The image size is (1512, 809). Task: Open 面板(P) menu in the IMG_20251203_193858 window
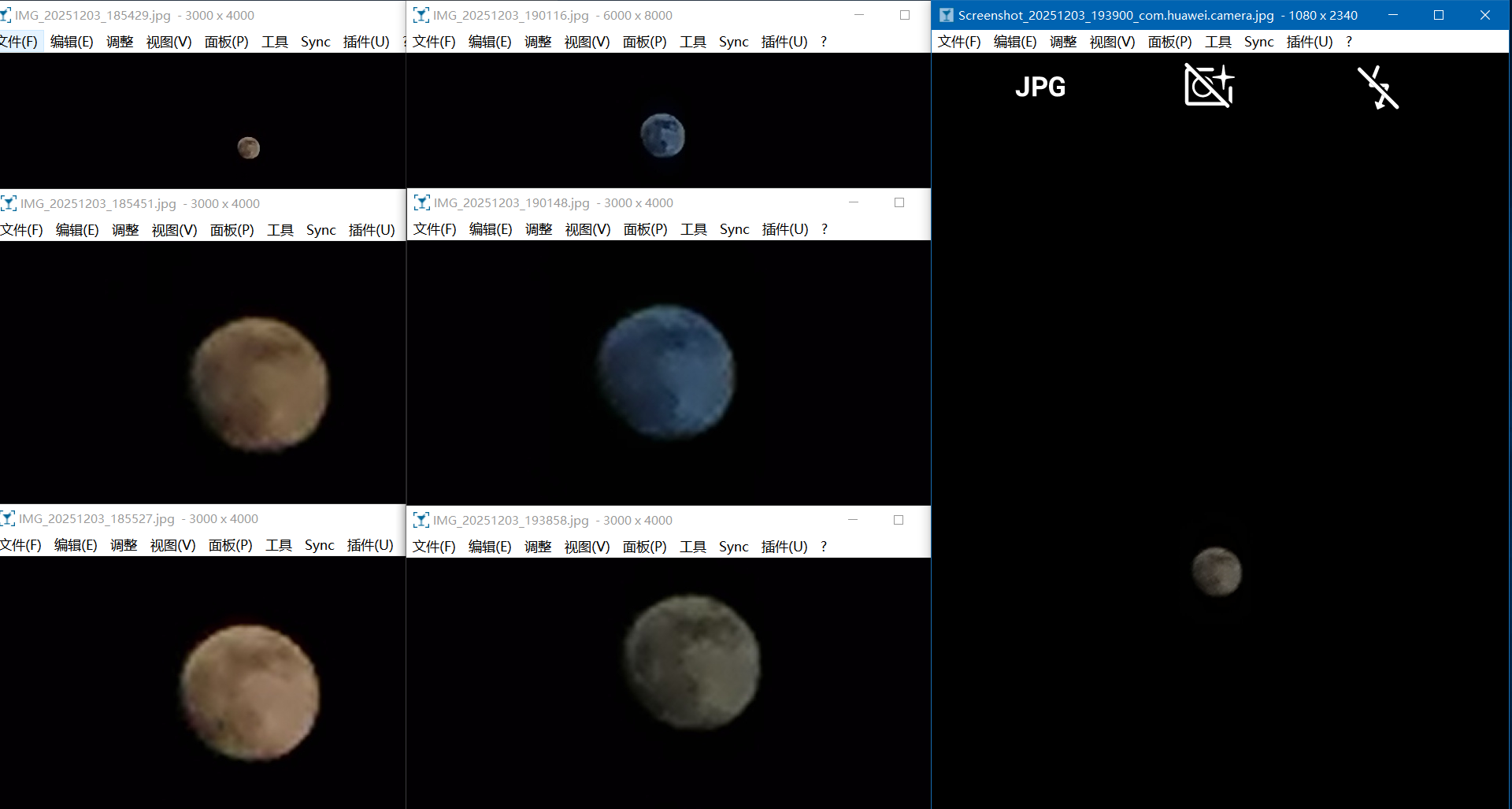click(x=644, y=547)
